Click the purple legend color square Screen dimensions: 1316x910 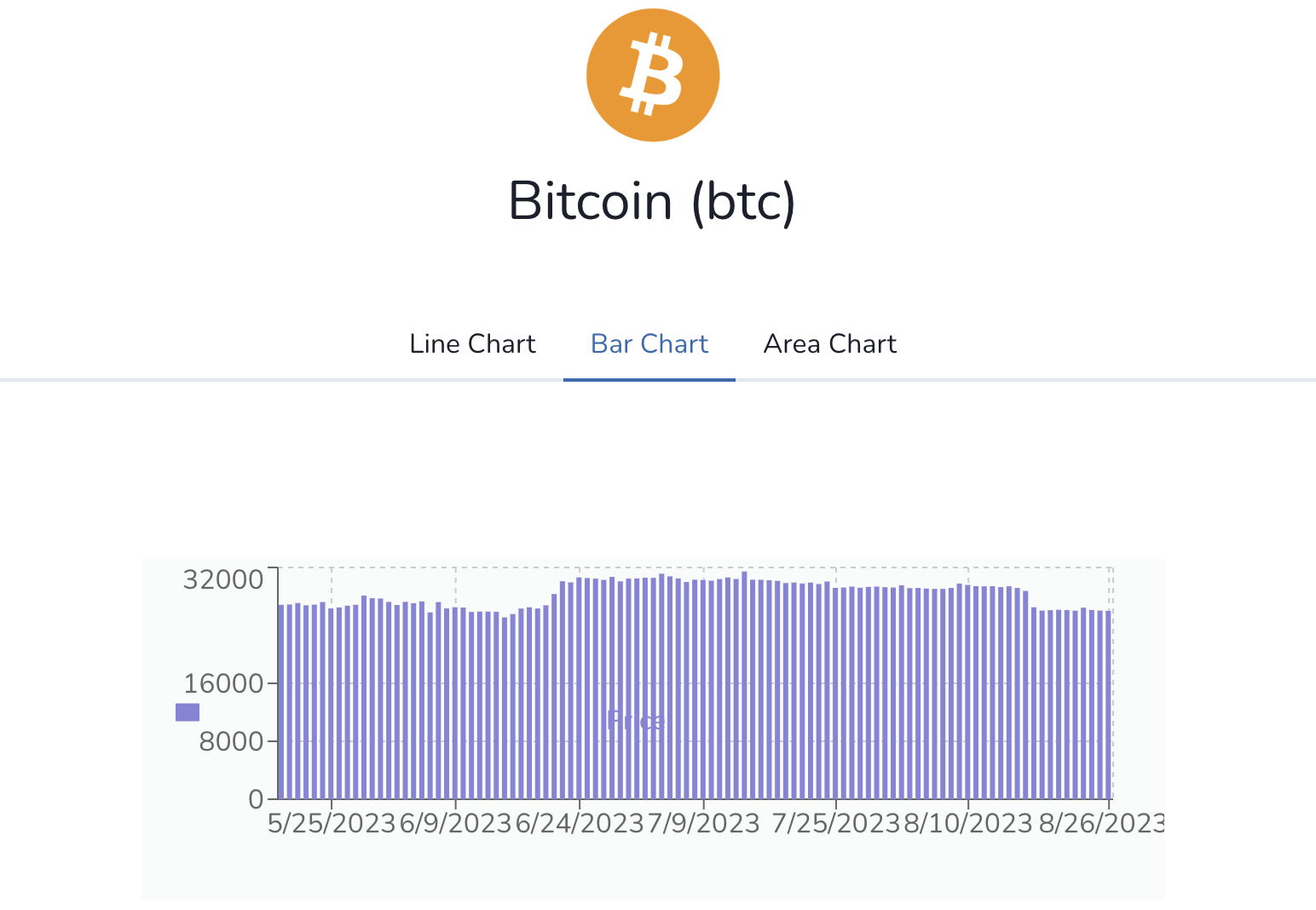coord(188,712)
